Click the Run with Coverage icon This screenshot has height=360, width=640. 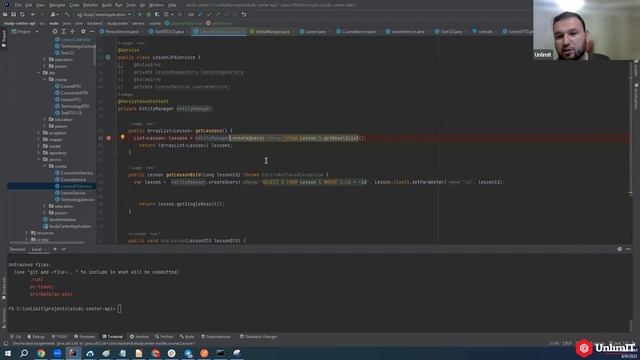point(157,14)
